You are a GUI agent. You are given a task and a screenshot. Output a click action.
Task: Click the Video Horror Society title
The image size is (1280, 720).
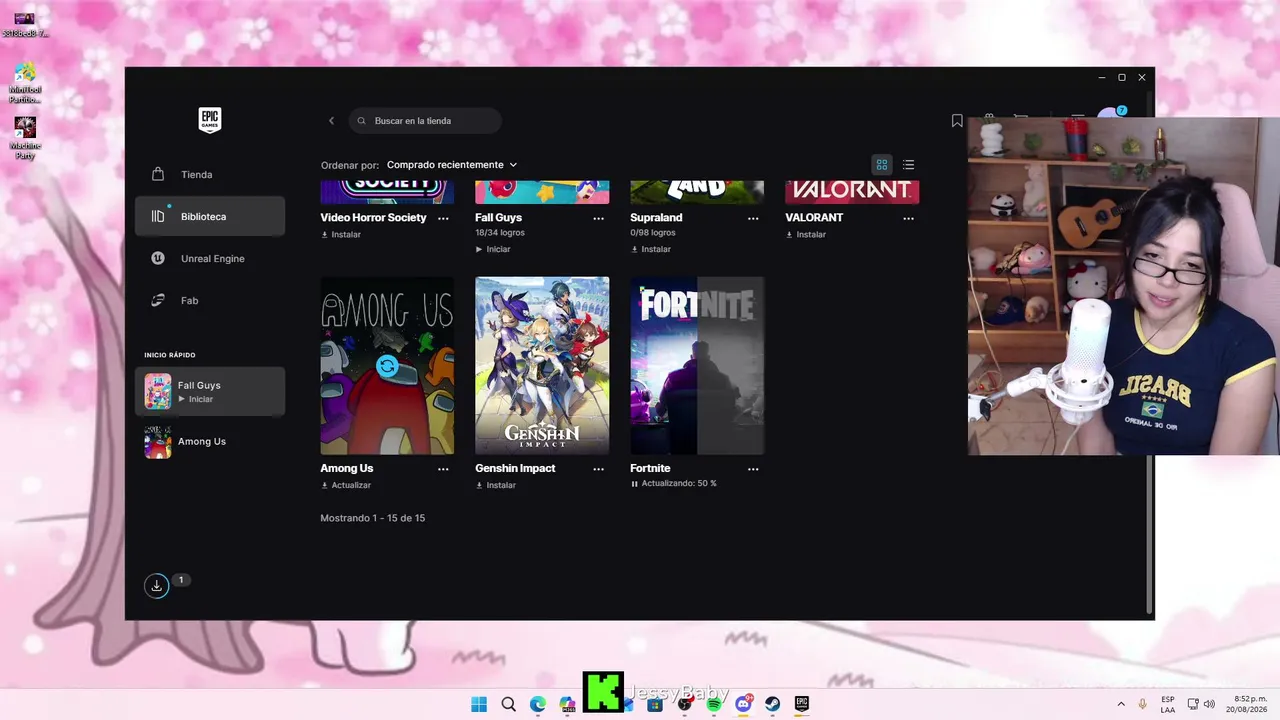tap(373, 218)
